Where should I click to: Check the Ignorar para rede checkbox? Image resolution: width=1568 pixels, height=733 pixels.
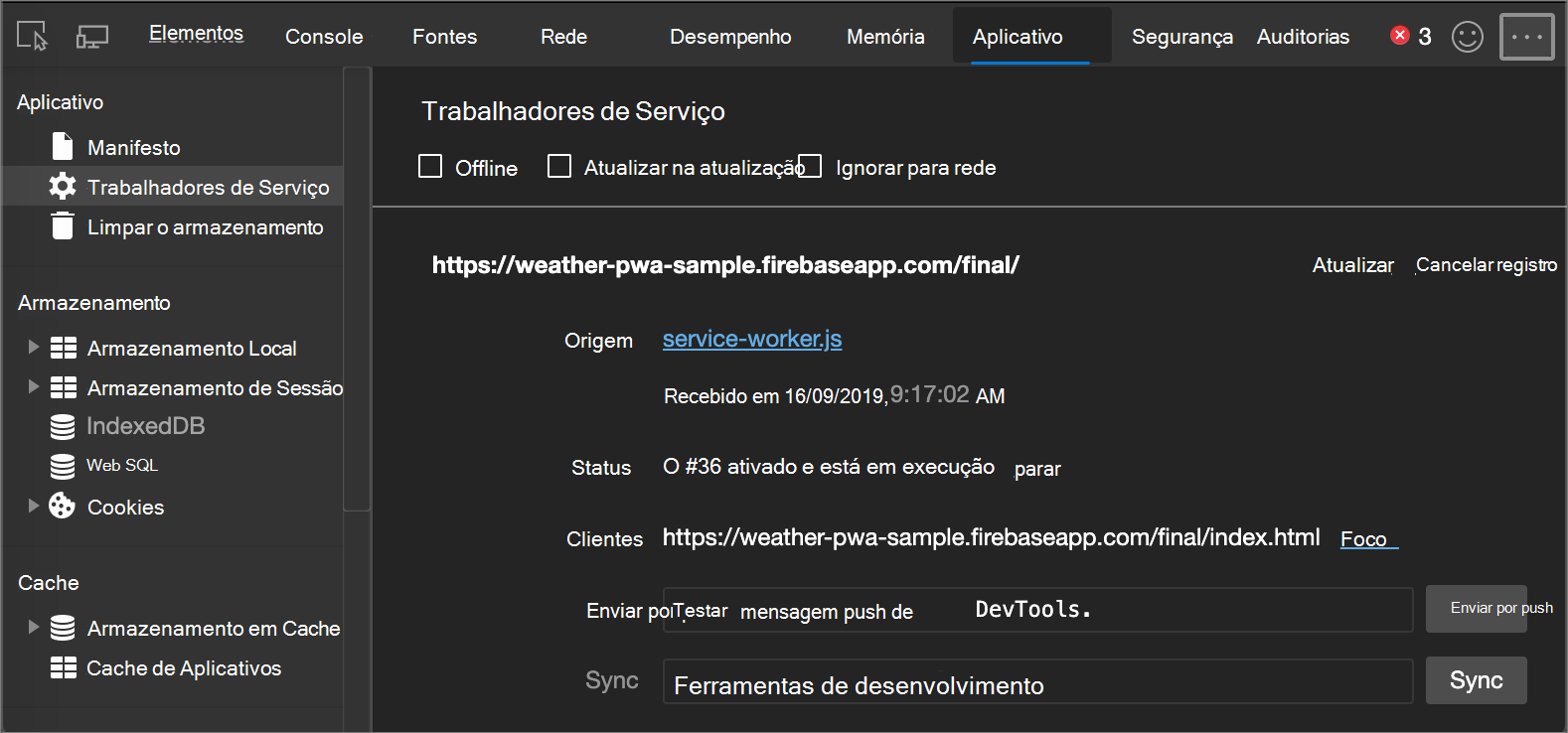pyautogui.click(x=811, y=166)
